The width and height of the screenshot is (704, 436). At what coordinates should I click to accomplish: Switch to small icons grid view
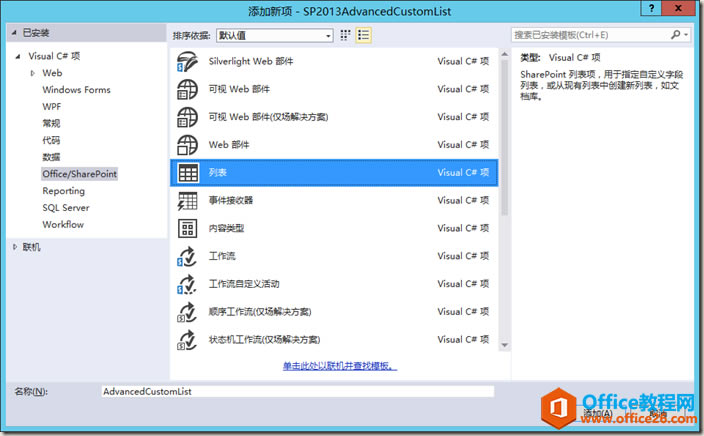click(345, 35)
